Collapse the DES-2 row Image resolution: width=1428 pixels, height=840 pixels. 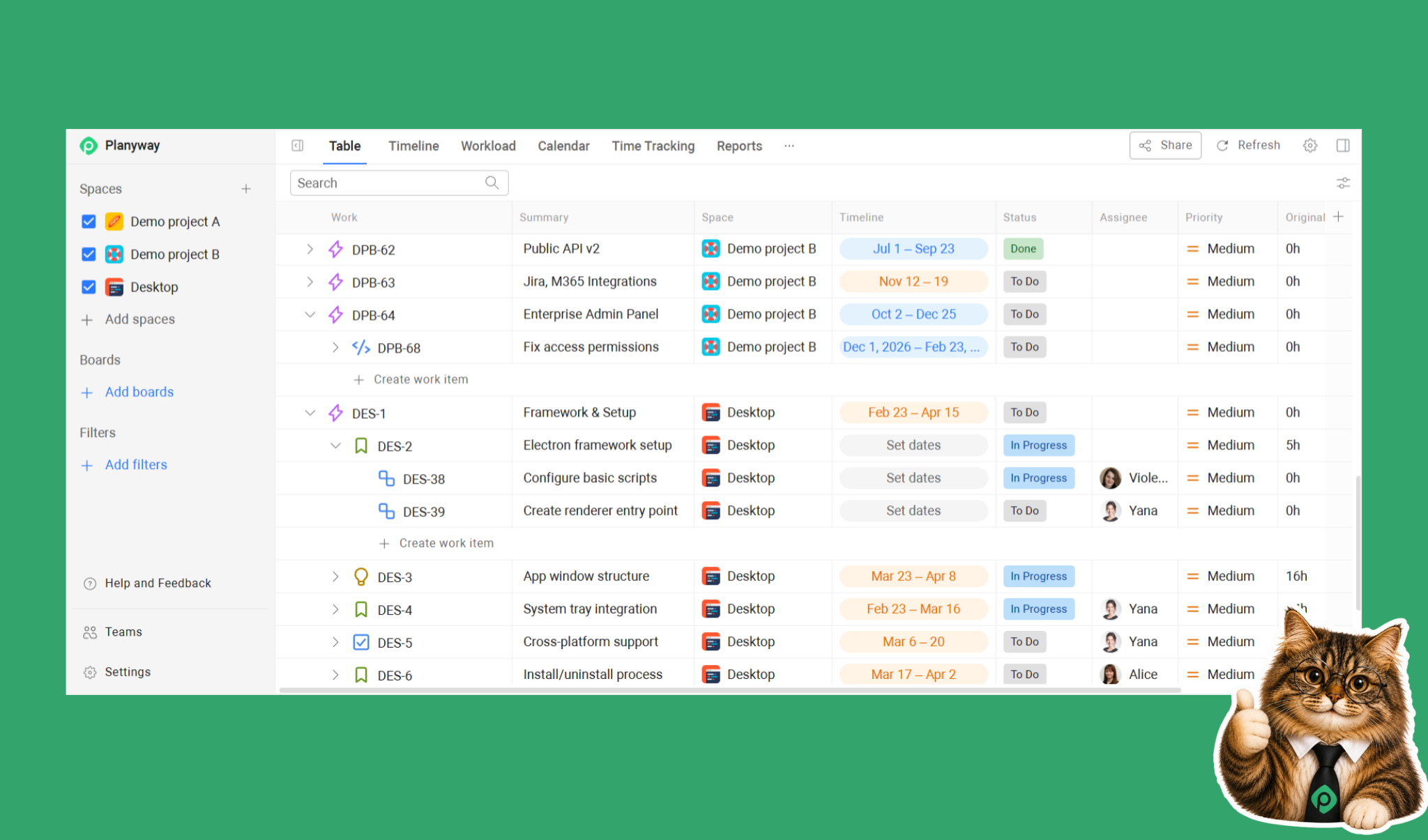click(x=335, y=445)
